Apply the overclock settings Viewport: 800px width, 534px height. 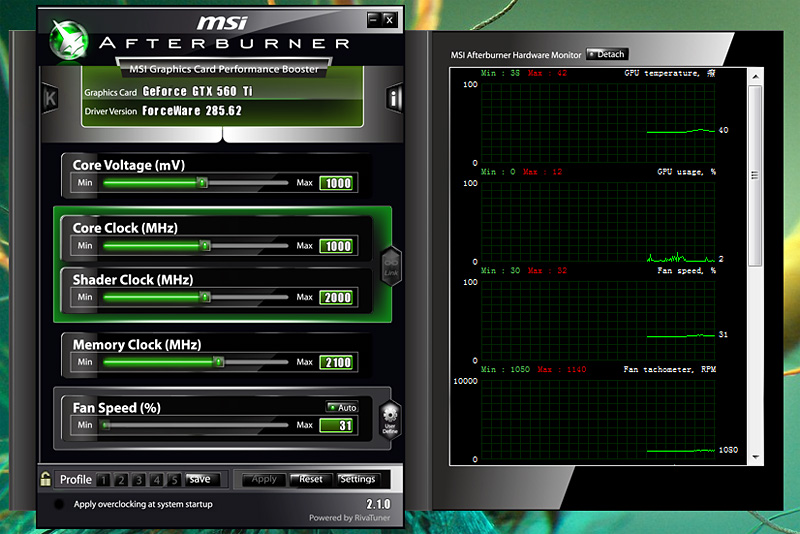[x=264, y=479]
